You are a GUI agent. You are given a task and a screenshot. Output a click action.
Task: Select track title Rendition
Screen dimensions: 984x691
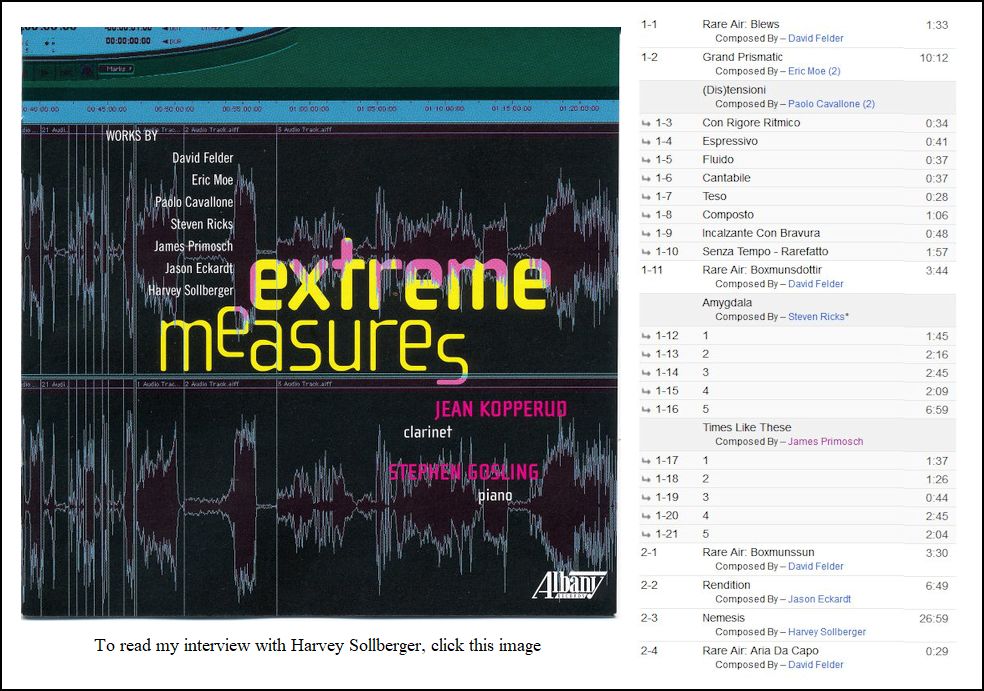click(x=726, y=585)
